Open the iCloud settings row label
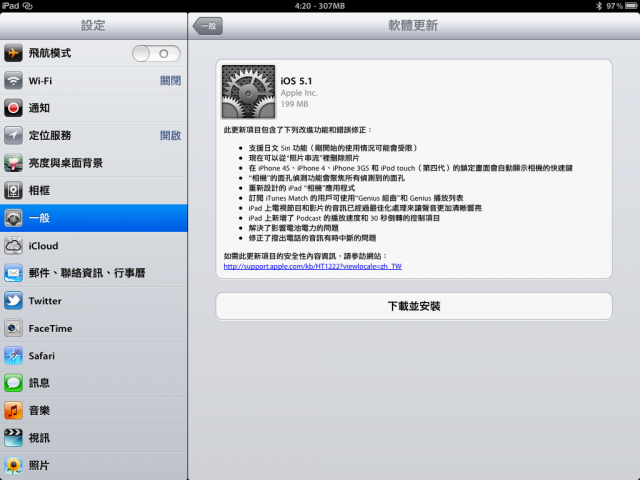This screenshot has width=640, height=480. 43,246
